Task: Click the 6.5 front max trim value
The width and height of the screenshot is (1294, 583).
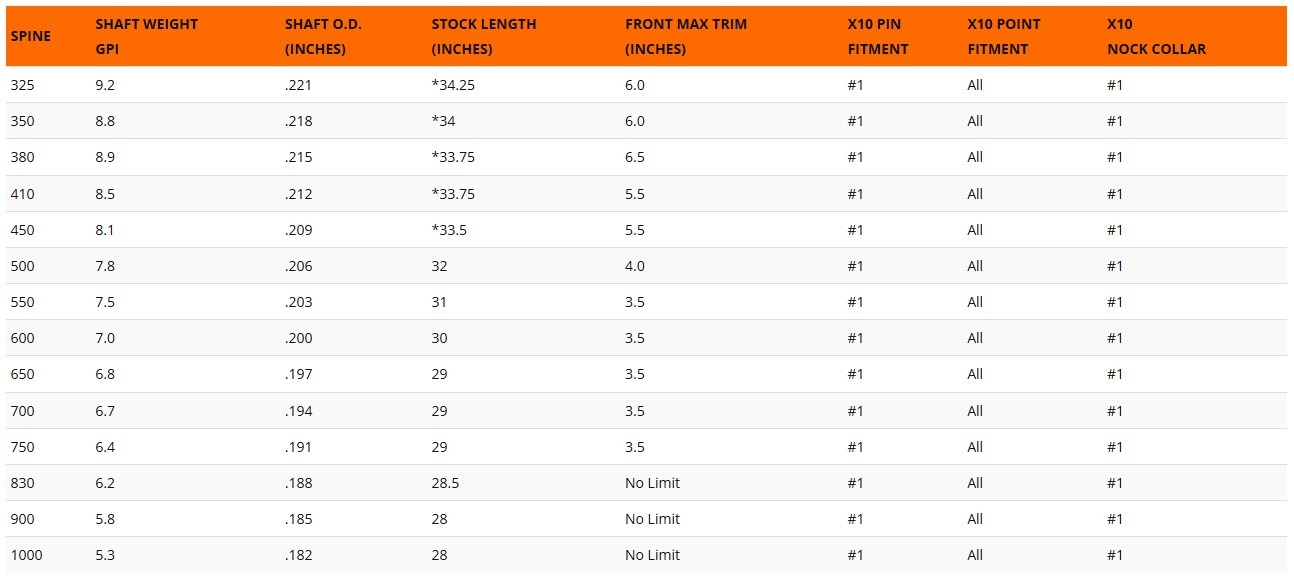Action: point(635,157)
